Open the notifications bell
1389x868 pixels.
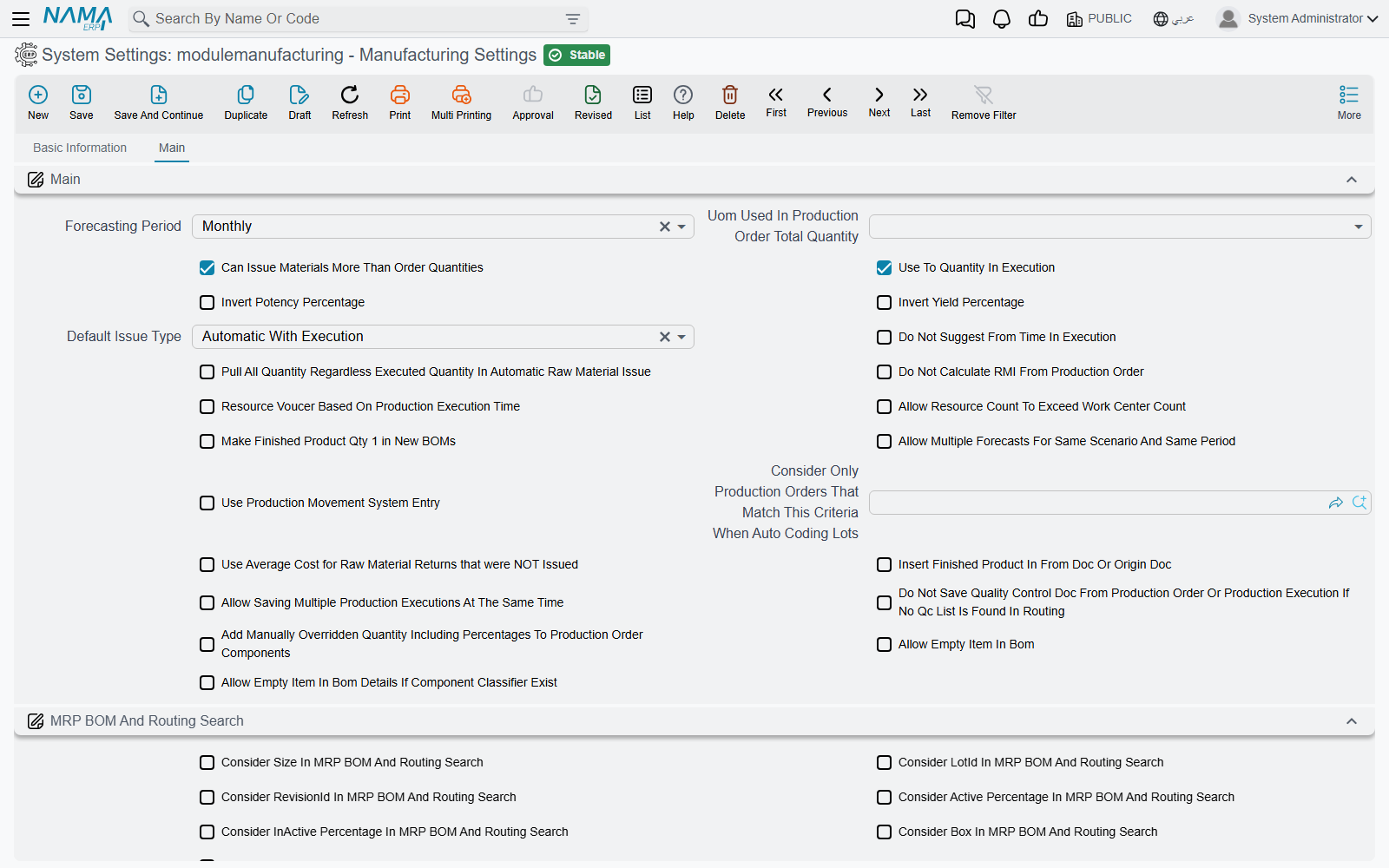(1002, 18)
